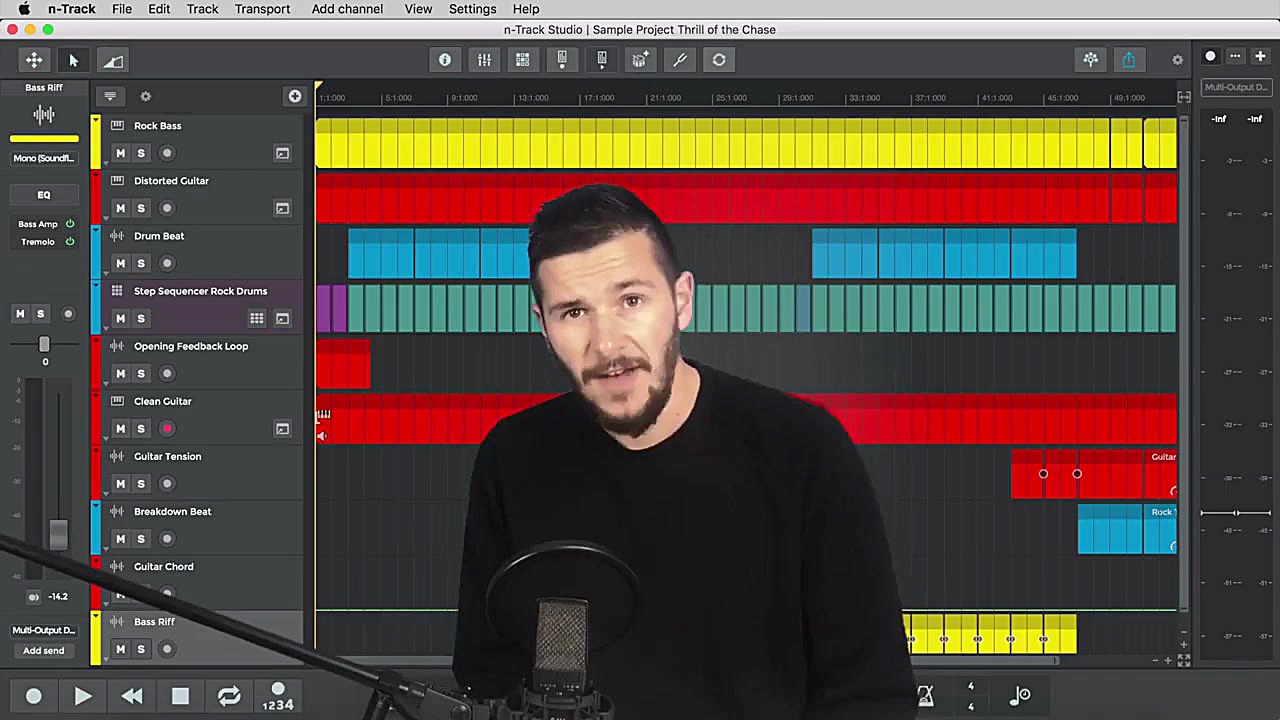Screen dimensions: 1280x720
Task: Click the count-in 1234 transport button
Action: (278, 697)
